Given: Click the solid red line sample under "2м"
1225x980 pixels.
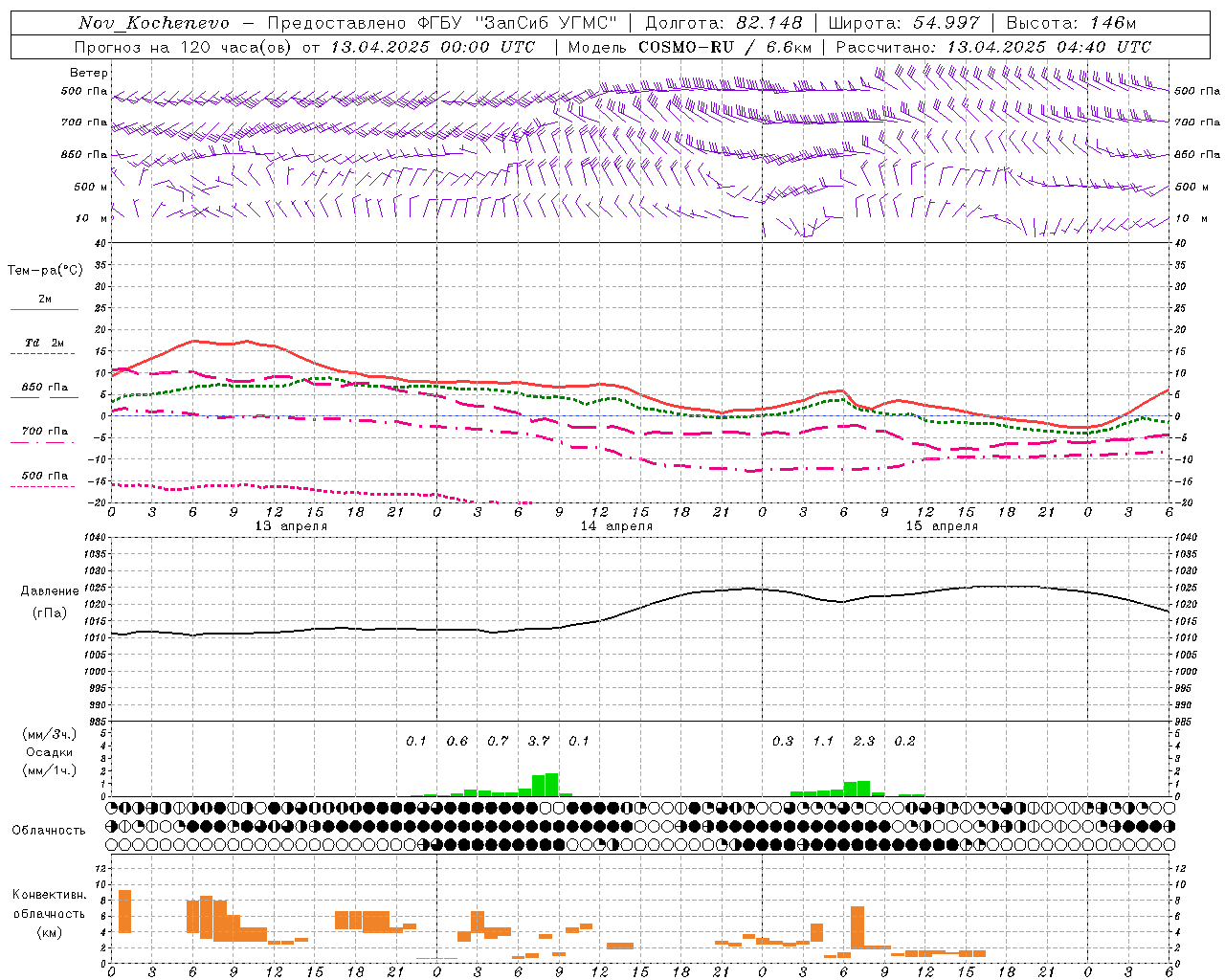Looking at the screenshot, I should 44,309.
